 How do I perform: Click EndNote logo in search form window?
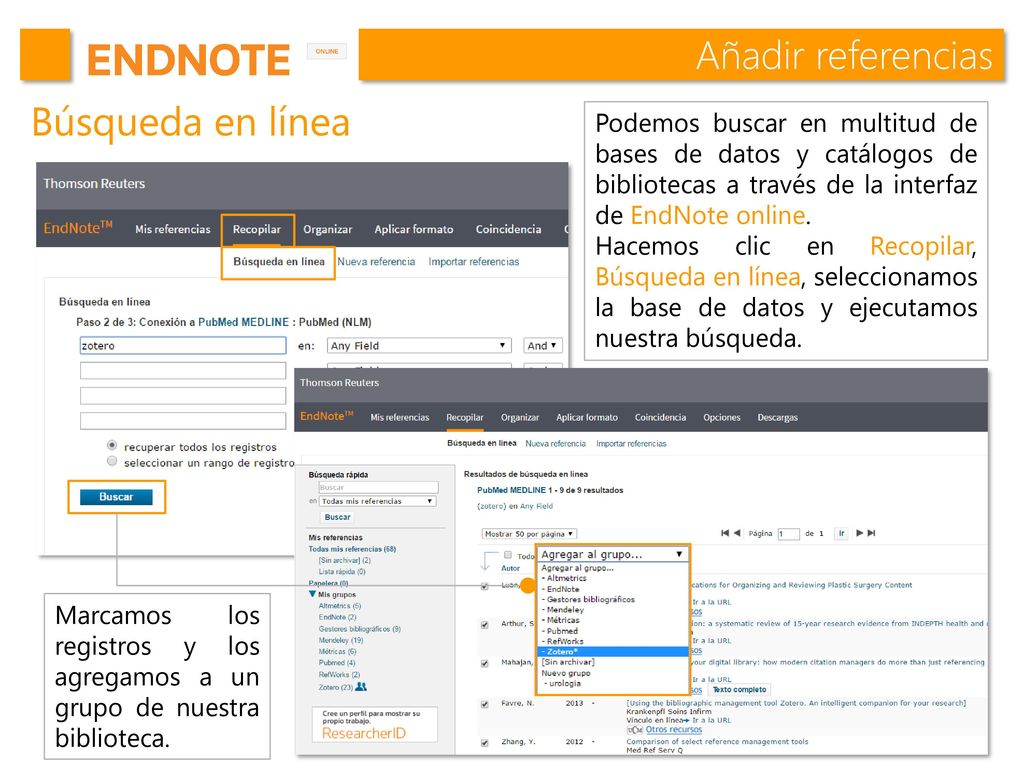(x=78, y=228)
